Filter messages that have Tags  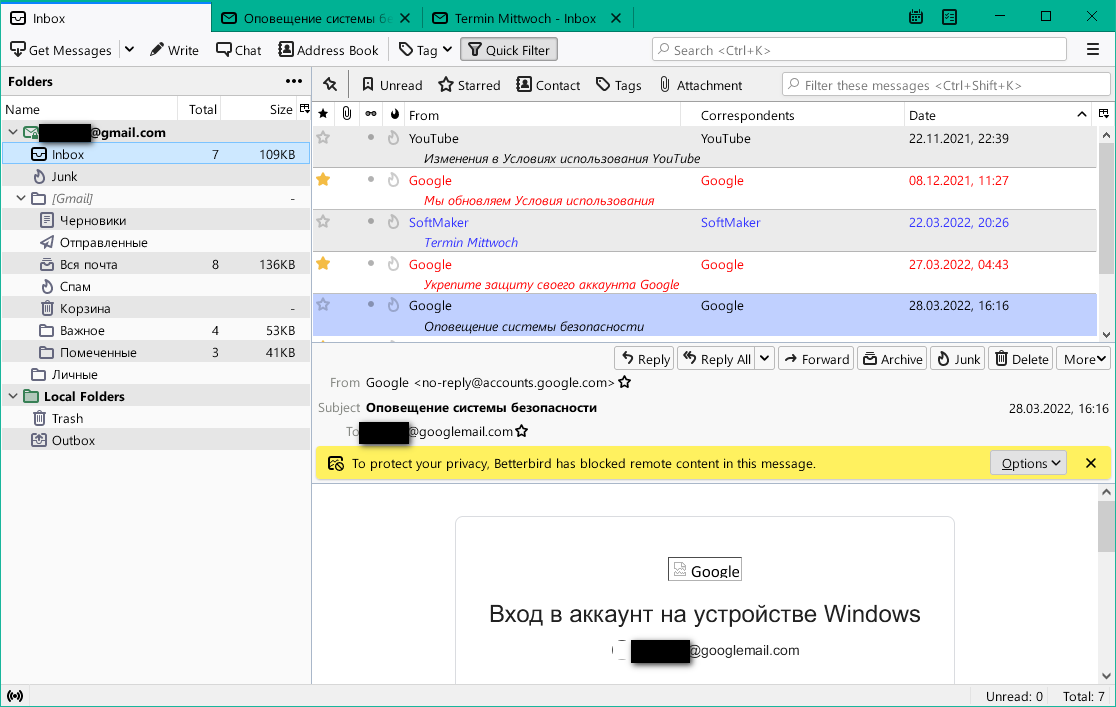[618, 85]
